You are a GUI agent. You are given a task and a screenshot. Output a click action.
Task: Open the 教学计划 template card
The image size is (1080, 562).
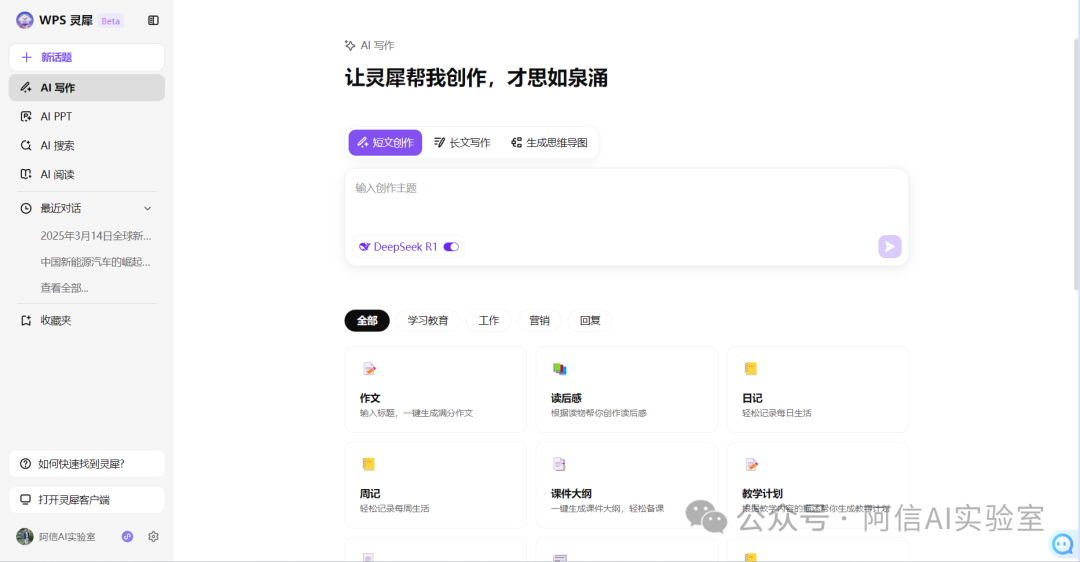pyautogui.click(x=818, y=486)
